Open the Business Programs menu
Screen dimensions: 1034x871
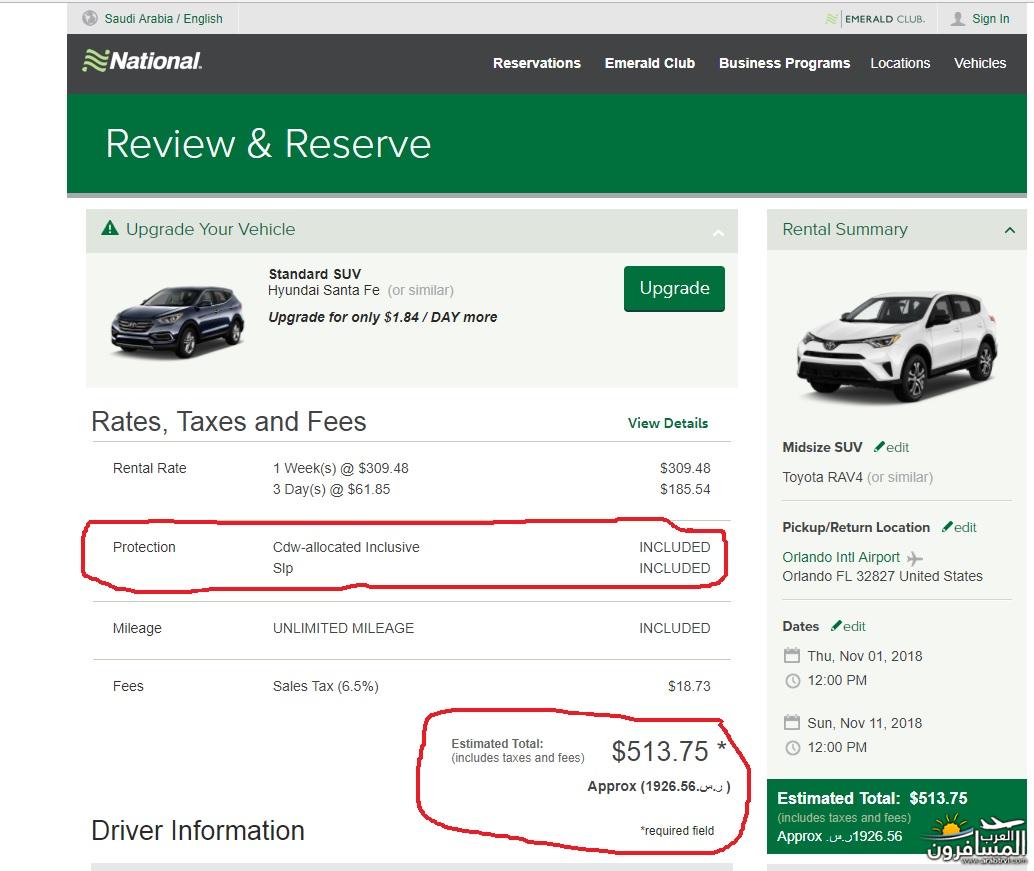[784, 63]
